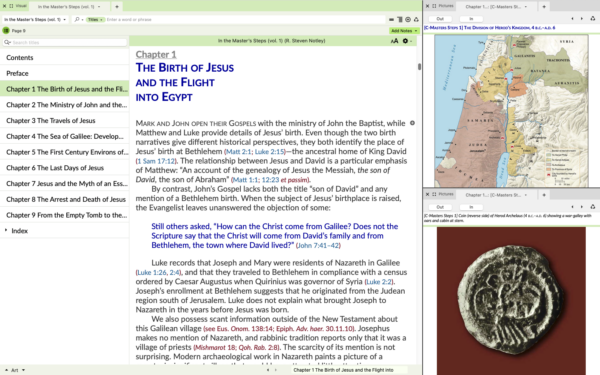Open the gear display settings menu
The image size is (600, 375).
406,41
